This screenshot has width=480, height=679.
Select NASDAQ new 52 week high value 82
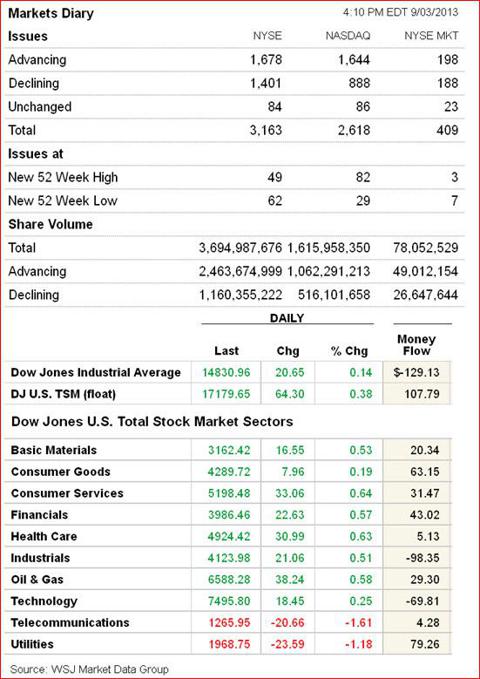[x=363, y=177]
